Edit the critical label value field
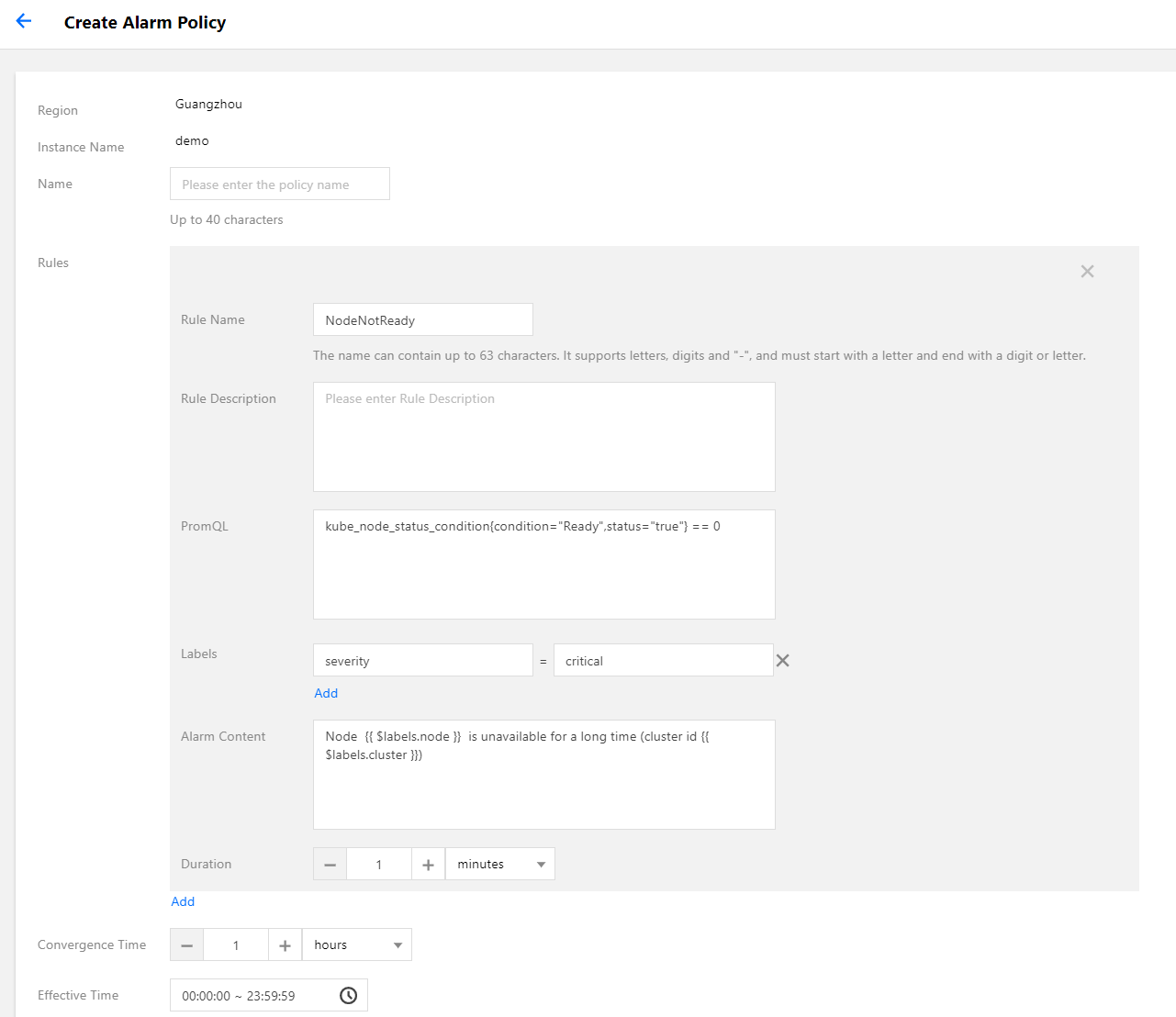This screenshot has width=1176, height=1017. 663,661
